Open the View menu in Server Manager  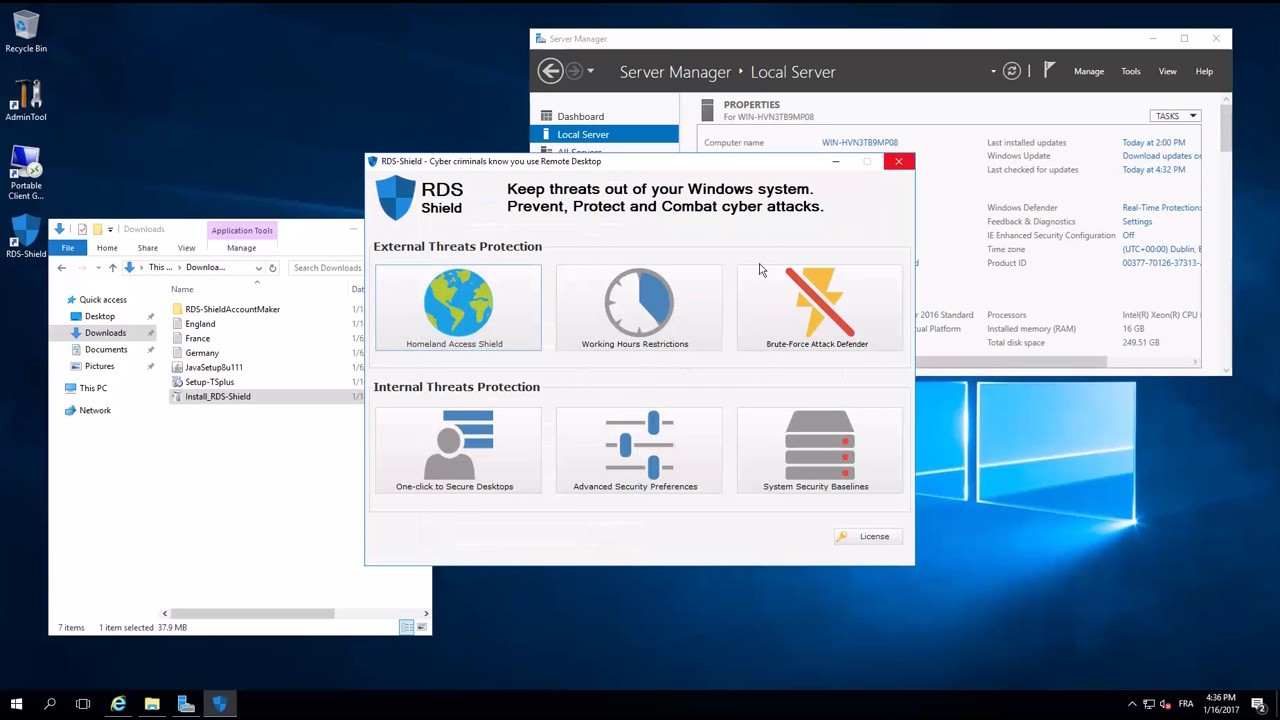pos(1167,71)
